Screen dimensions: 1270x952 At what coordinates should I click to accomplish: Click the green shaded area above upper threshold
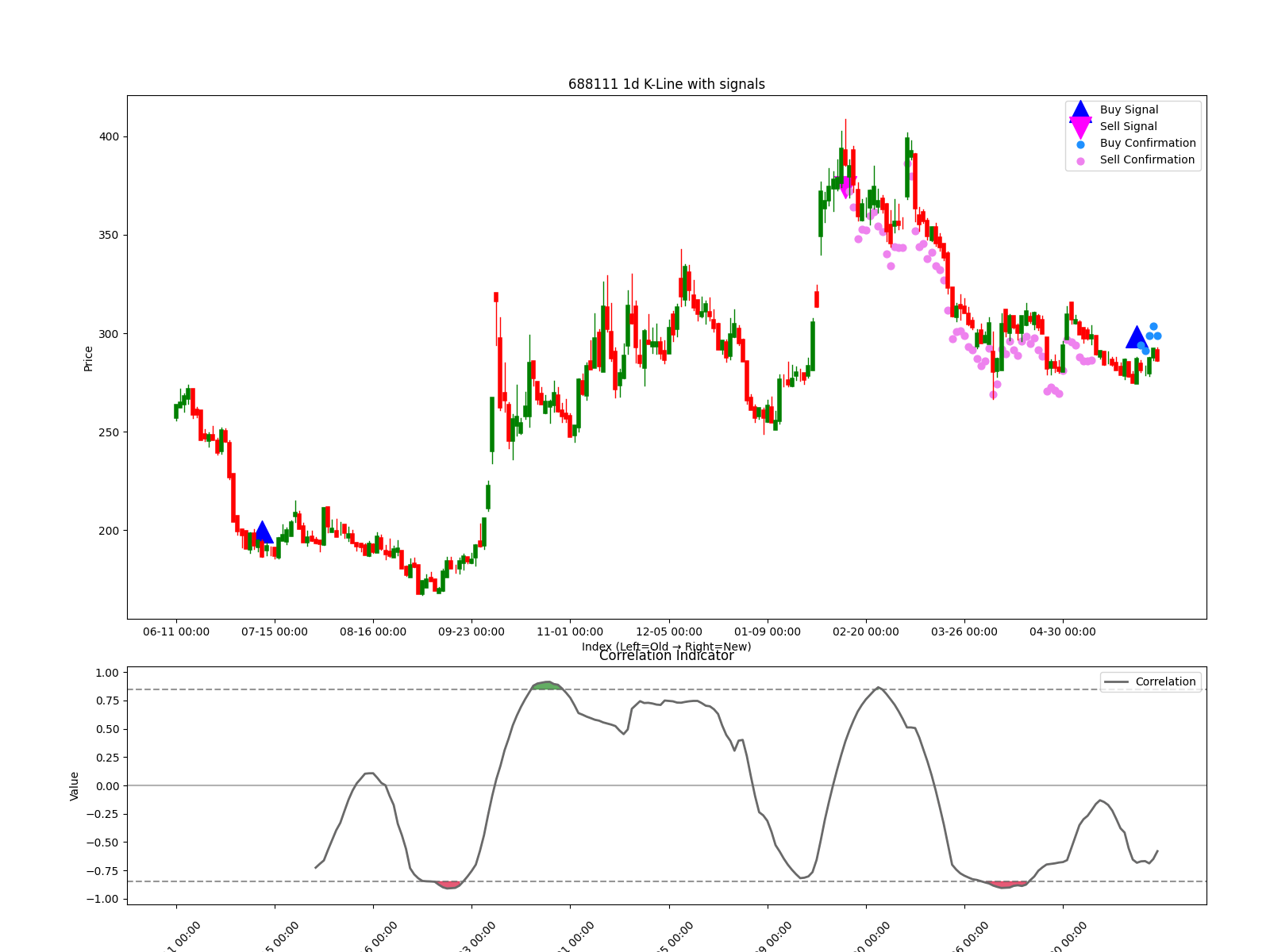546,685
